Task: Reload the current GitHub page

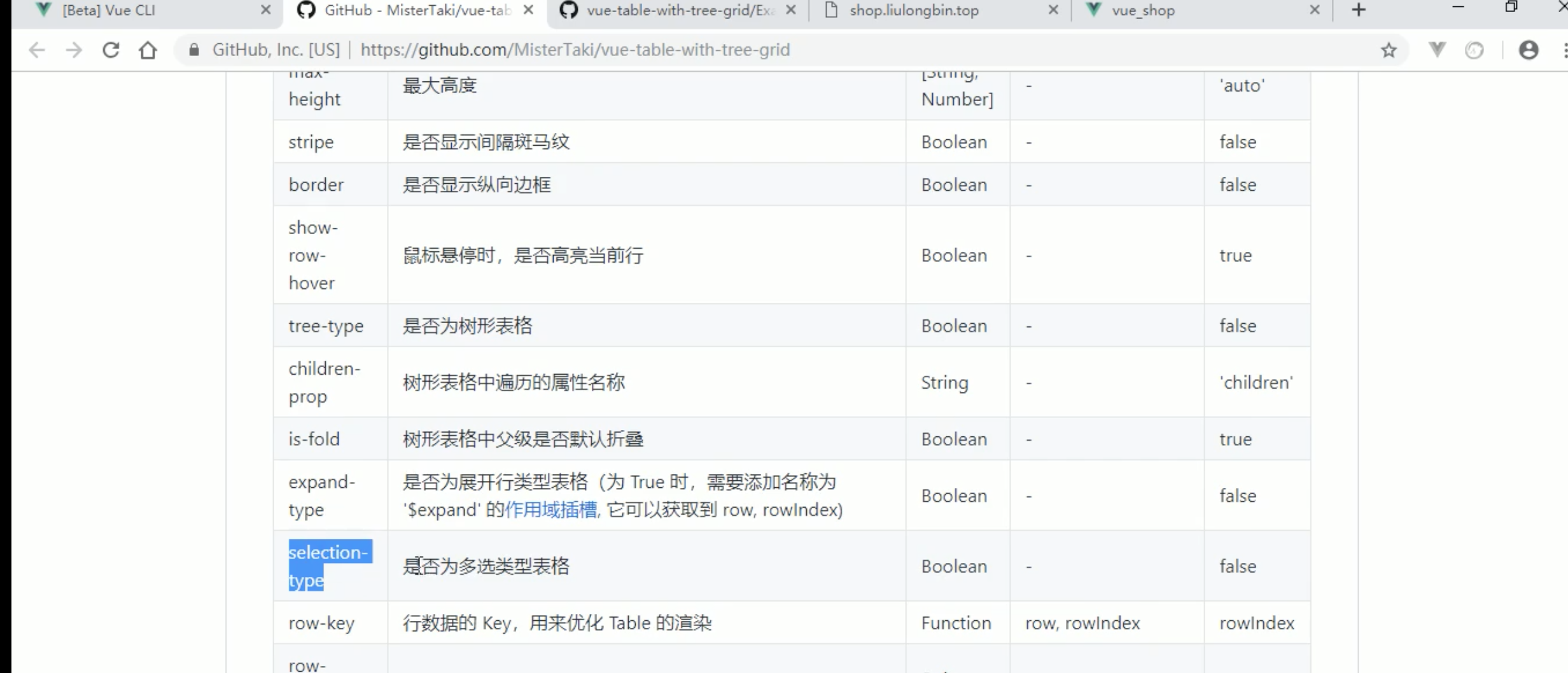Action: click(111, 50)
